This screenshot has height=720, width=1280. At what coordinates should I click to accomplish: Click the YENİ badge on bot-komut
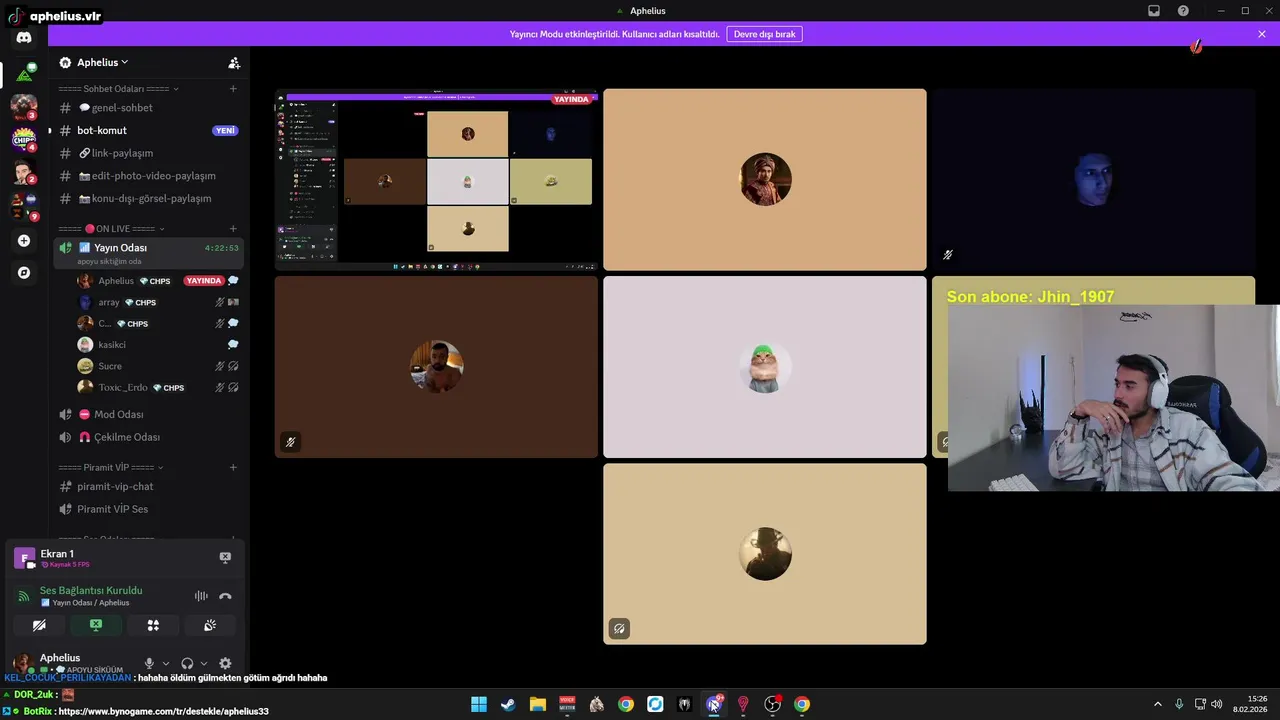(225, 130)
